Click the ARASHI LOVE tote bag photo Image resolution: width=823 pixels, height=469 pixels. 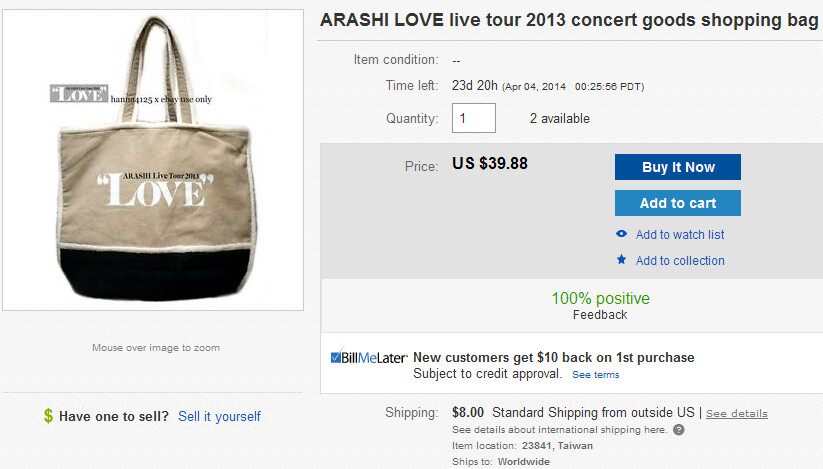[x=153, y=158]
